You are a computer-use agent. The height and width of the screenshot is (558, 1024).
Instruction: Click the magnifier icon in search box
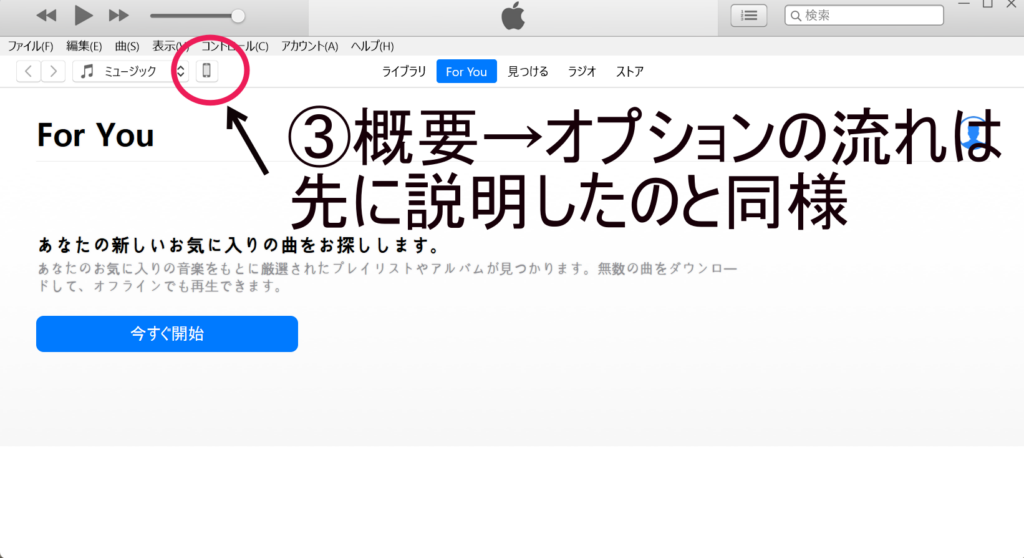pyautogui.click(x=795, y=16)
